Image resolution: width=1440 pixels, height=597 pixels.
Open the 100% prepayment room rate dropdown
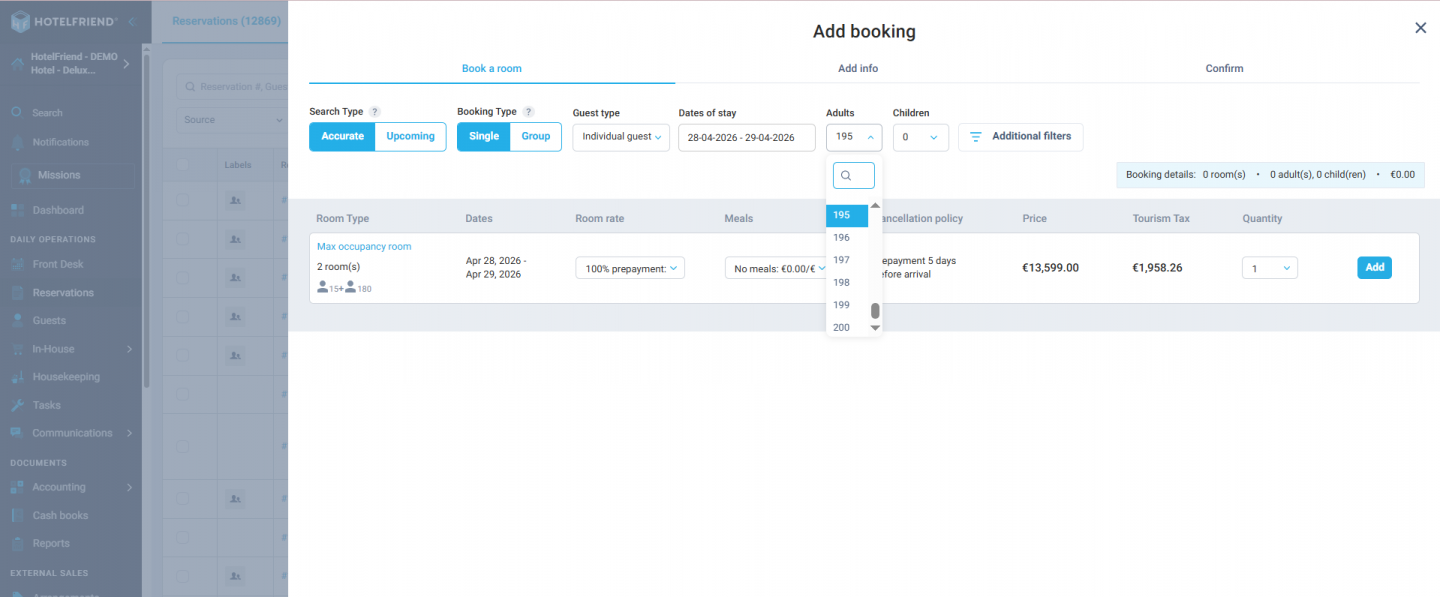point(629,267)
